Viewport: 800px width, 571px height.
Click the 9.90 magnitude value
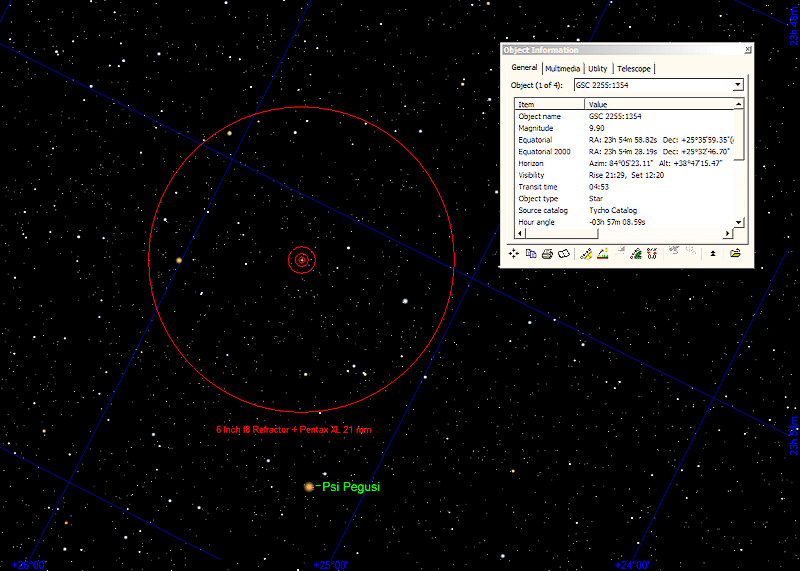tap(596, 128)
